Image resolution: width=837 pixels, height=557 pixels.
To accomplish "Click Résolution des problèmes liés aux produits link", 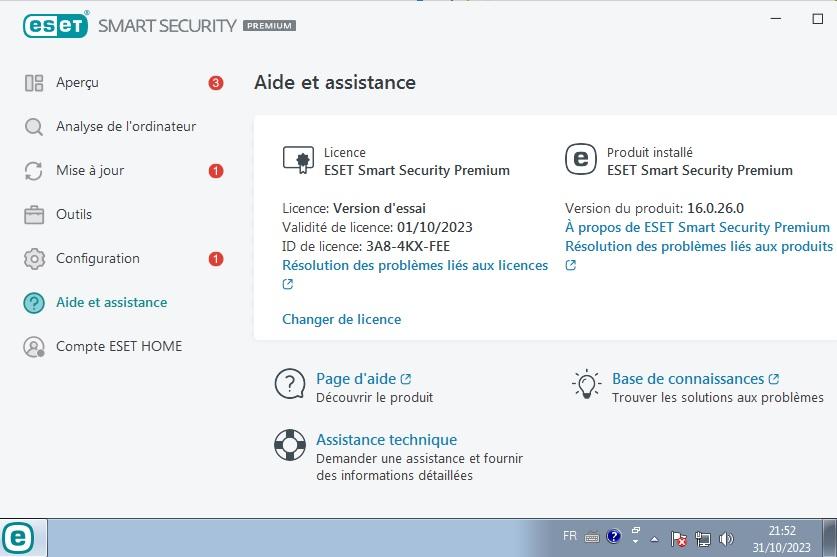I will (x=699, y=246).
